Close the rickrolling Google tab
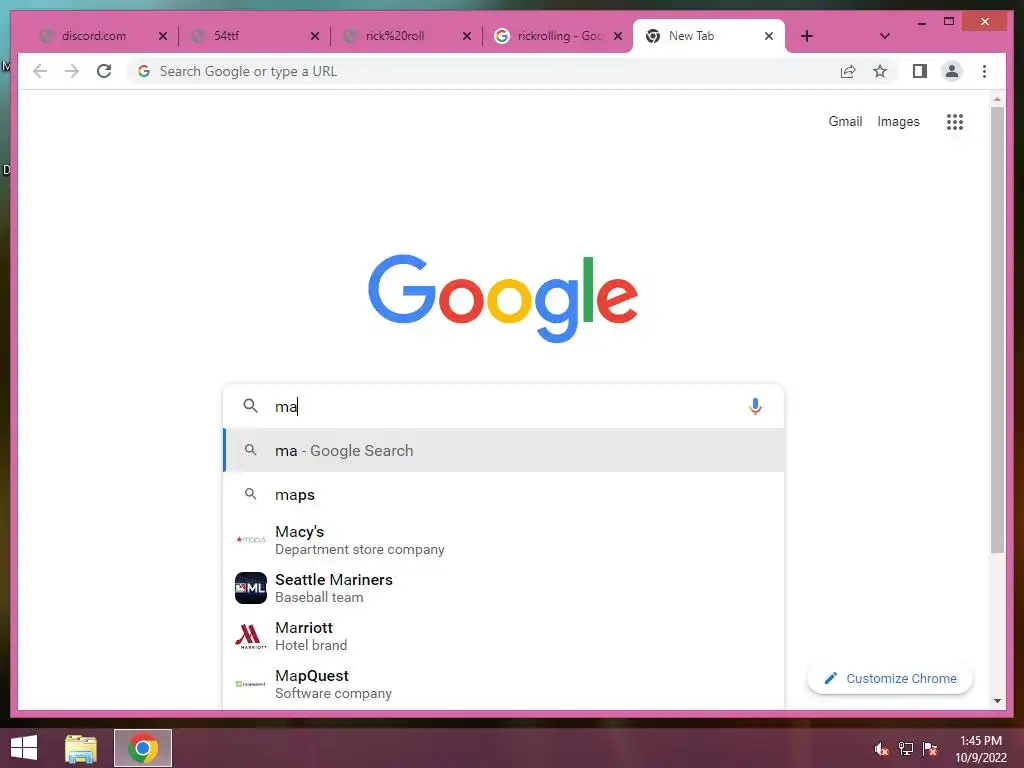1024x768 pixels. [618, 36]
